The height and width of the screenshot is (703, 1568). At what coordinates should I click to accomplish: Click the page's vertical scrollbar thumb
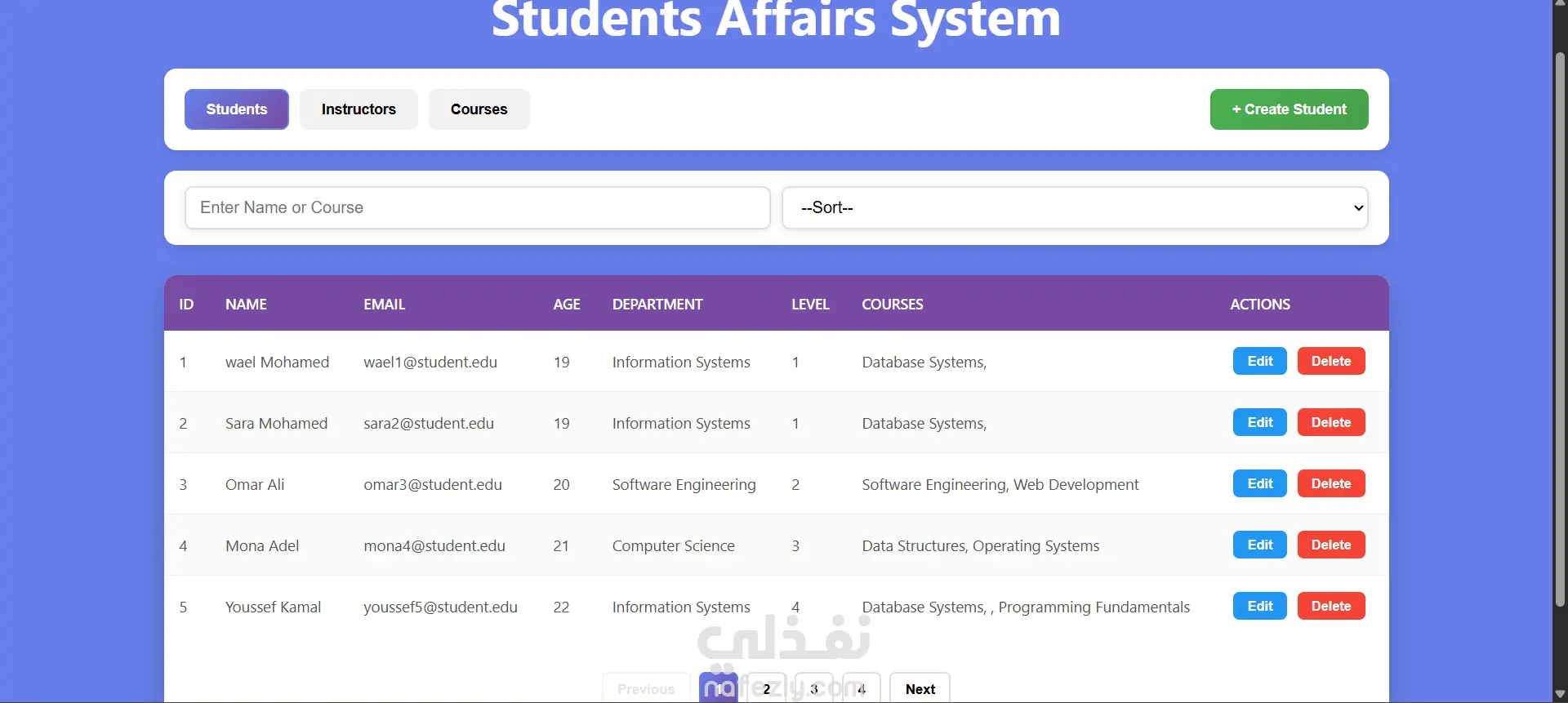point(1560,327)
